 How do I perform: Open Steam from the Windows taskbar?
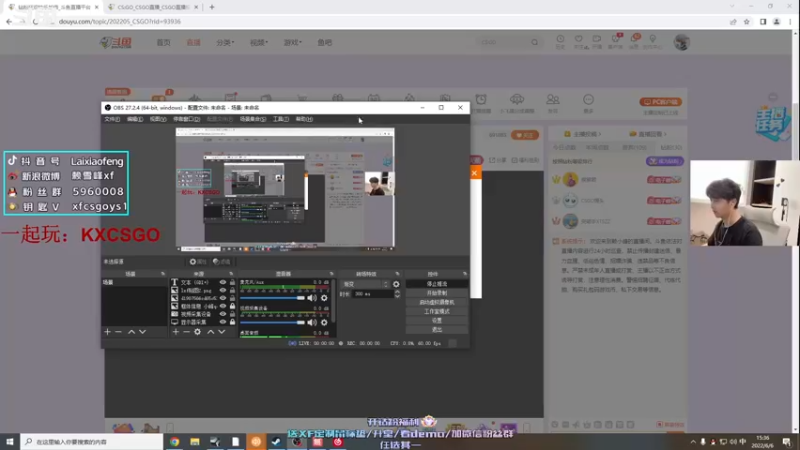coord(277,442)
